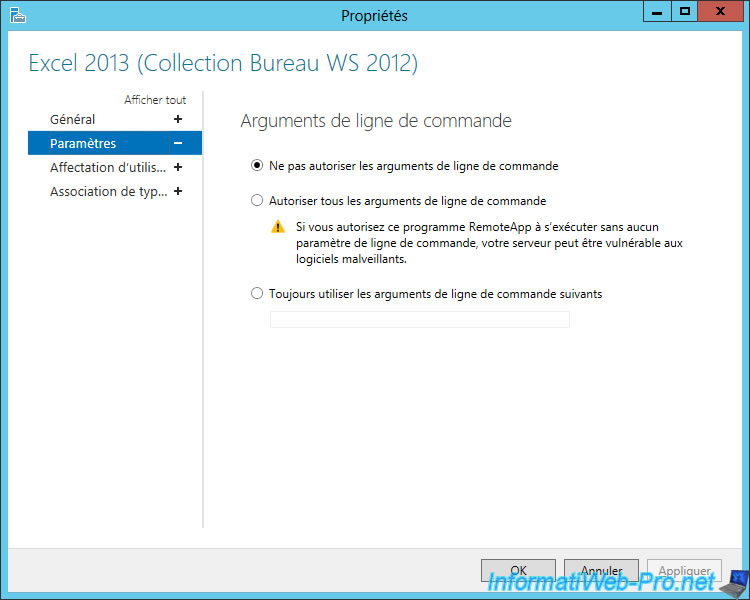
Task: Focus the command line arguments text field
Action: [x=420, y=319]
